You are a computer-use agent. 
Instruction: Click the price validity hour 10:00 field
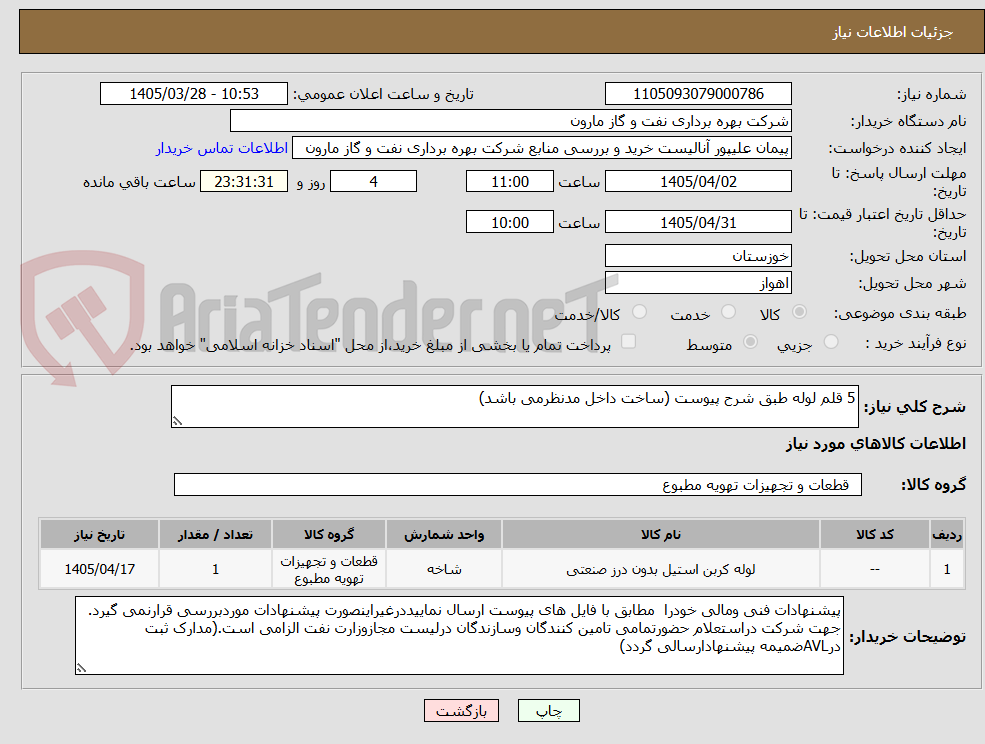tap(509, 222)
